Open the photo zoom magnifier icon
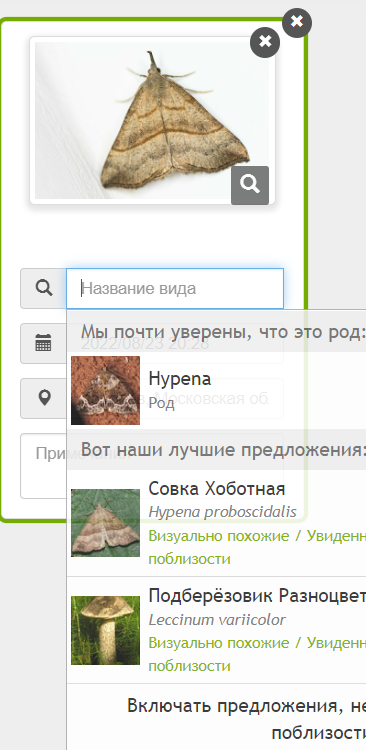Viewport: 366px width, 750px height. [x=250, y=185]
